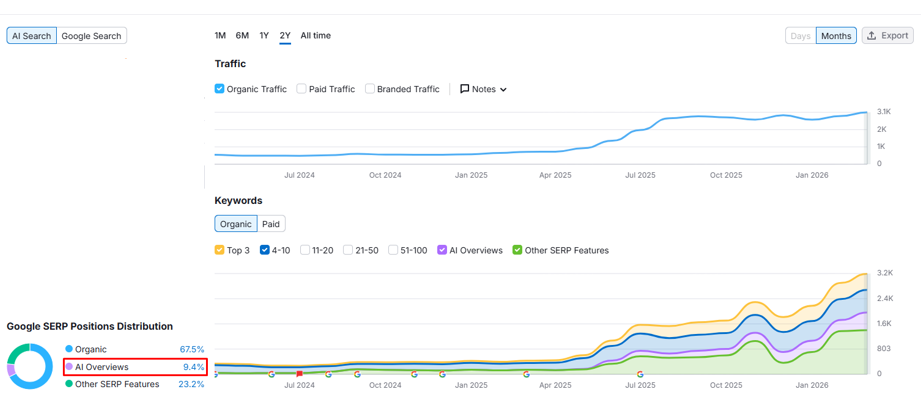Screen dimensions: 921x411
Task: Enable the Branded Traffic checkbox
Action: click(x=370, y=89)
